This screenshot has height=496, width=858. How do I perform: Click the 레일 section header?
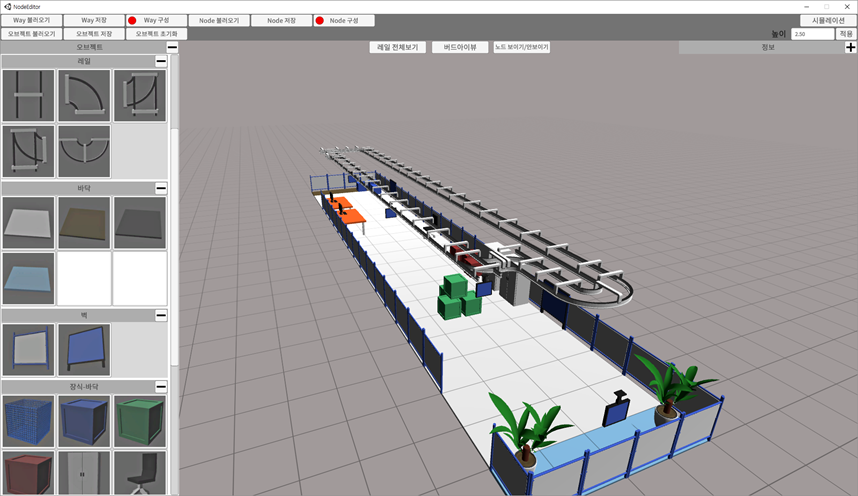click(84, 61)
